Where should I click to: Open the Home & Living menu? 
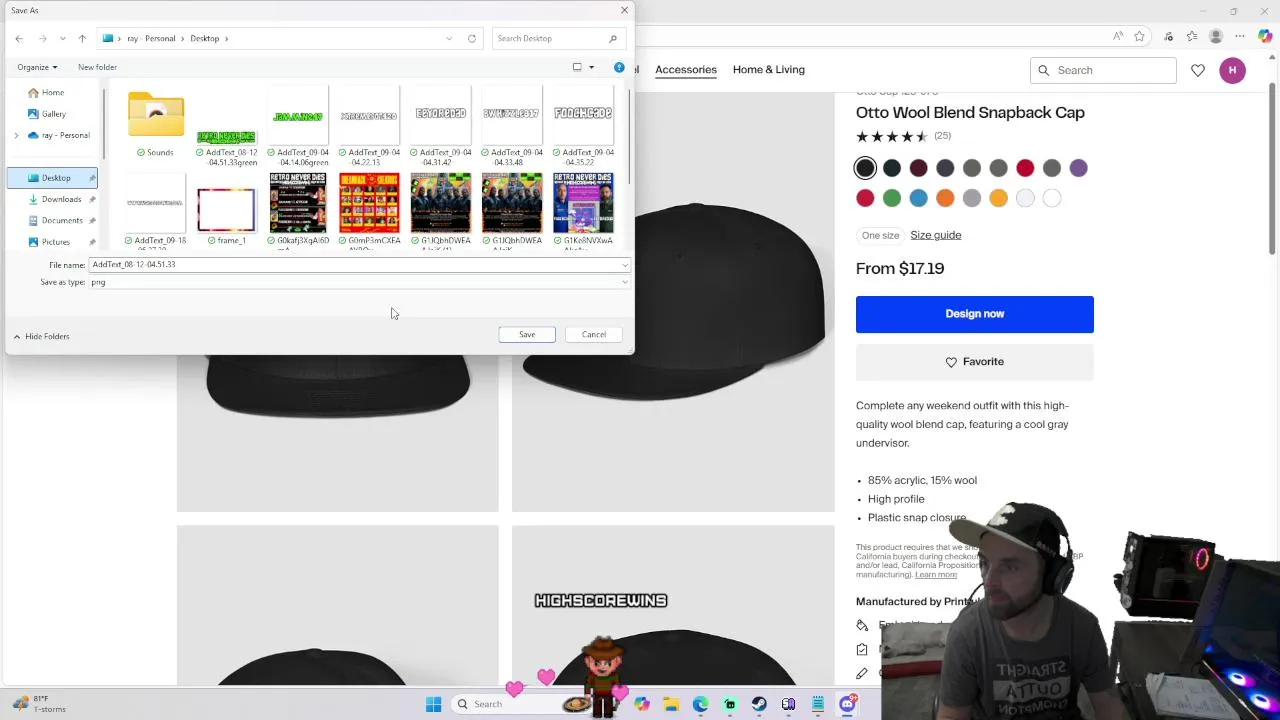[x=768, y=70]
